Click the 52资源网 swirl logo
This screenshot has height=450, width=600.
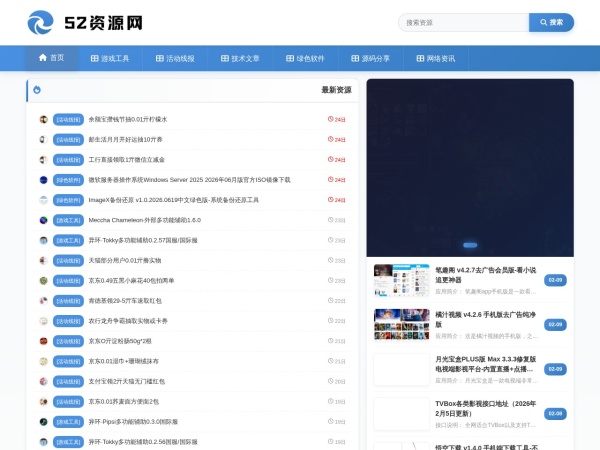click(40, 22)
